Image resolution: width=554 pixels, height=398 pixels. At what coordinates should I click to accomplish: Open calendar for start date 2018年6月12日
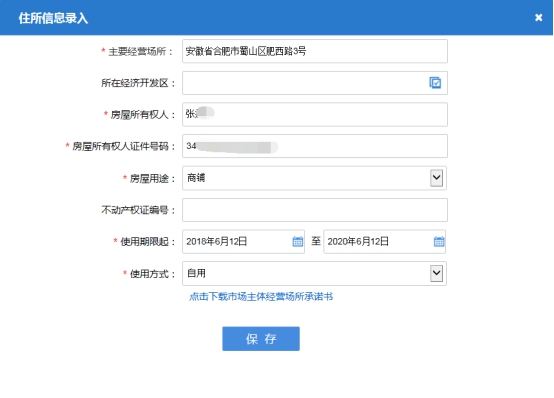click(297, 241)
